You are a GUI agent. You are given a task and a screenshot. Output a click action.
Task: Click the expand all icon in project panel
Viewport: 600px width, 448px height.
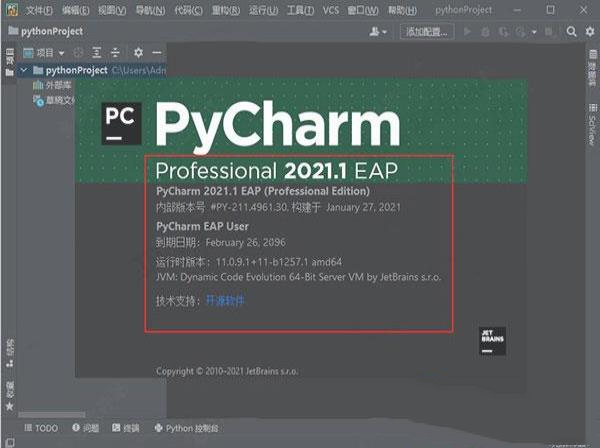pyautogui.click(x=97, y=52)
